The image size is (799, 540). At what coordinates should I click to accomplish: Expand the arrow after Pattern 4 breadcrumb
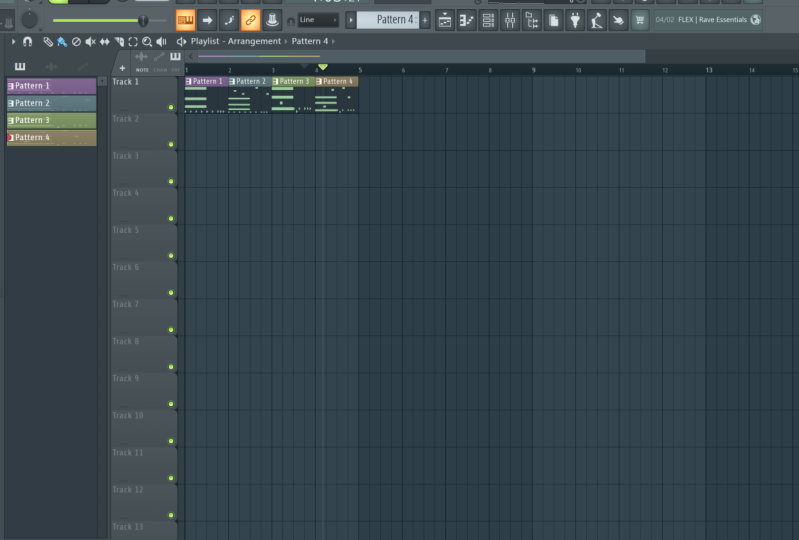click(x=333, y=41)
